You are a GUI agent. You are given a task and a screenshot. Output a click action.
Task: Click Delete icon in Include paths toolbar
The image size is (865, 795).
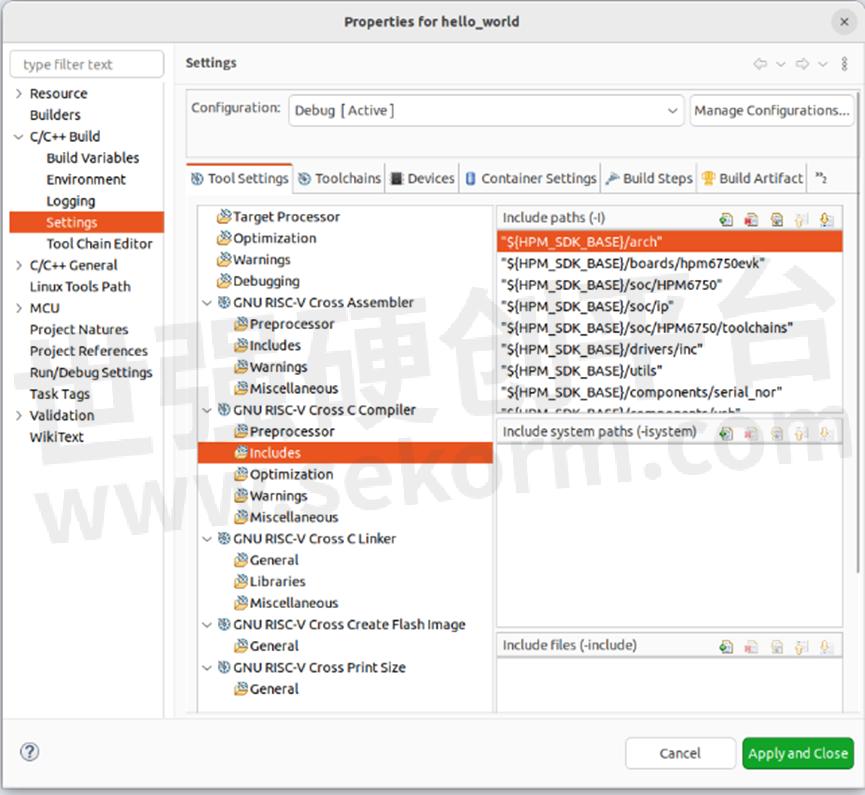pyautogui.click(x=751, y=220)
